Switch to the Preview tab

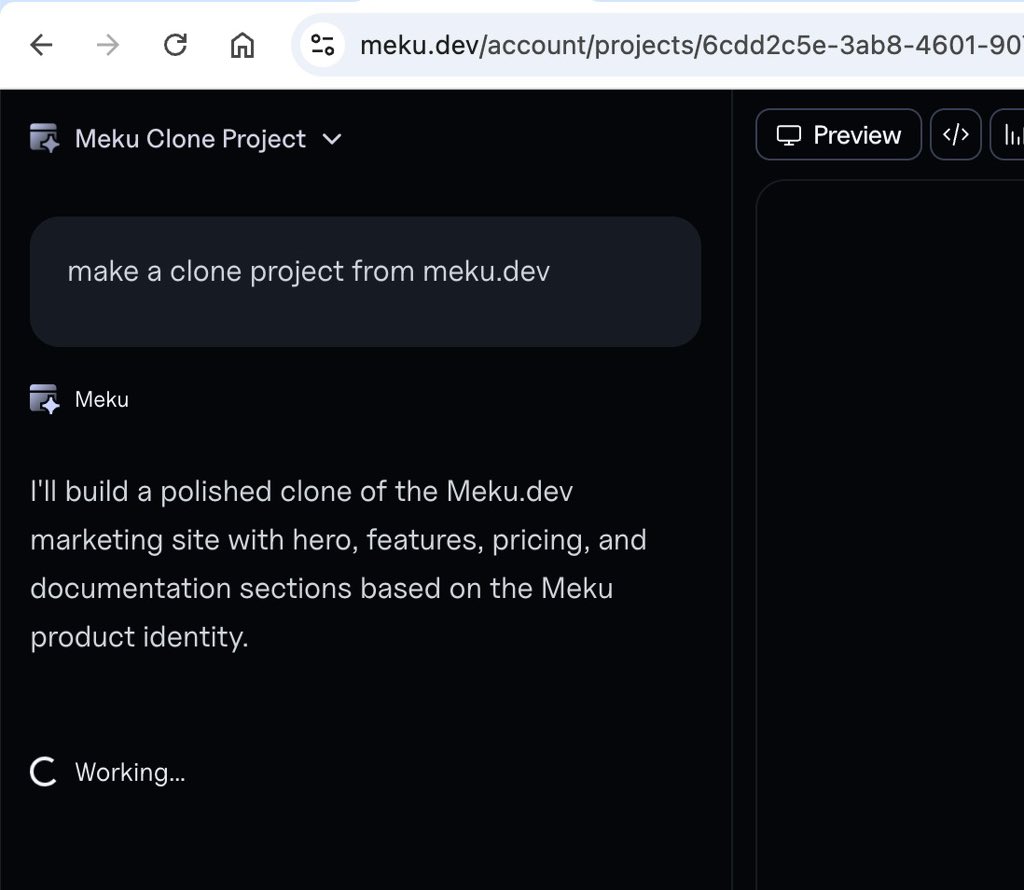839,135
